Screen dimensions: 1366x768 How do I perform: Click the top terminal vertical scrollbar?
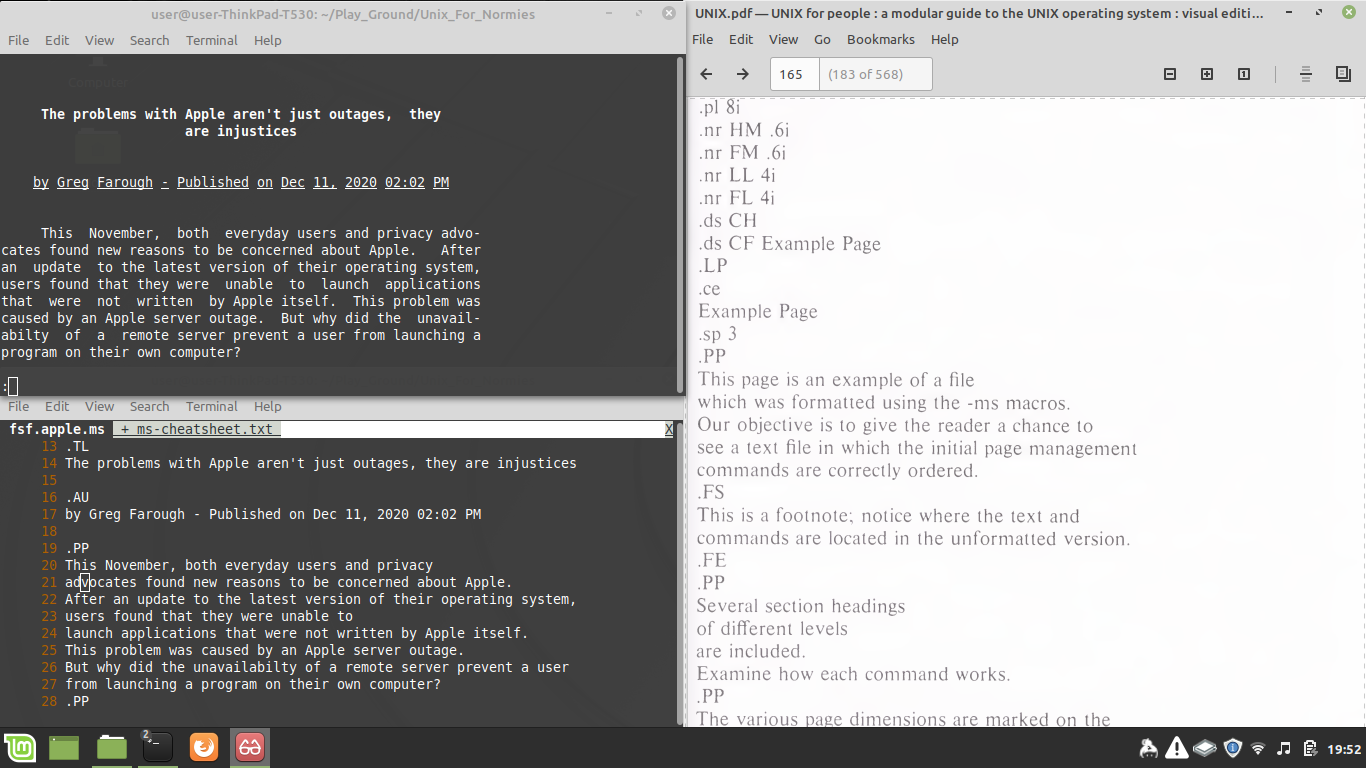(x=680, y=225)
